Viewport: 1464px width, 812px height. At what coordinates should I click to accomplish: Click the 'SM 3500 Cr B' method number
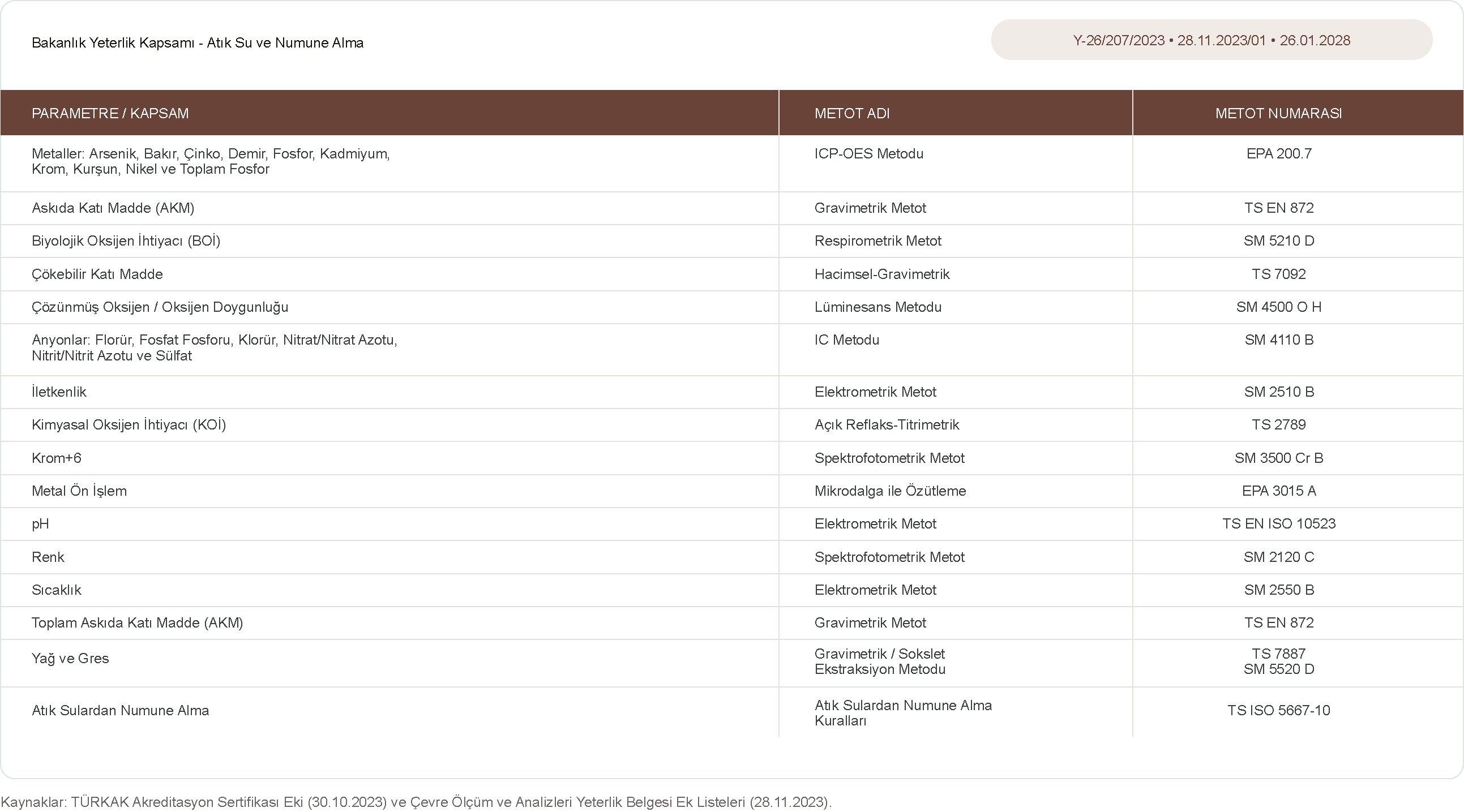[x=1279, y=458]
